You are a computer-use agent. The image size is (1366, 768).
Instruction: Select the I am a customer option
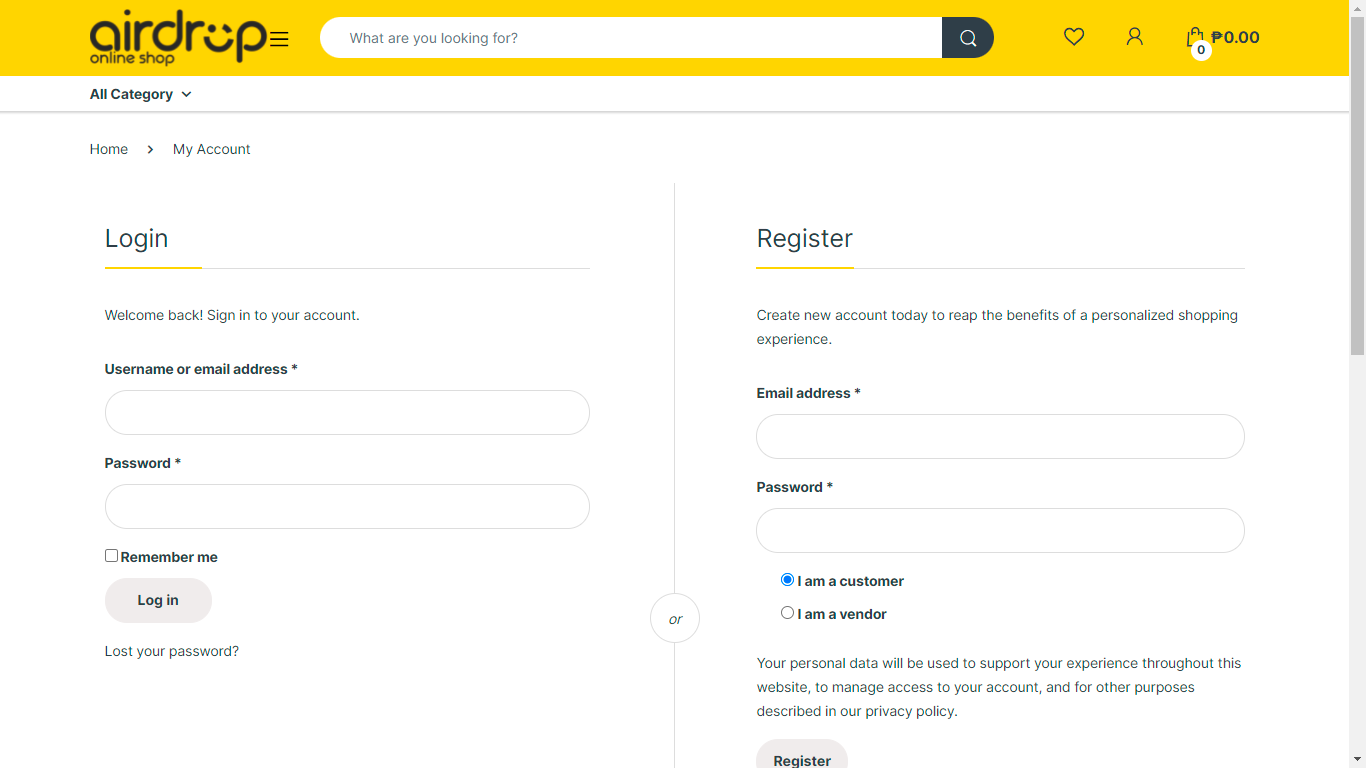coord(788,580)
